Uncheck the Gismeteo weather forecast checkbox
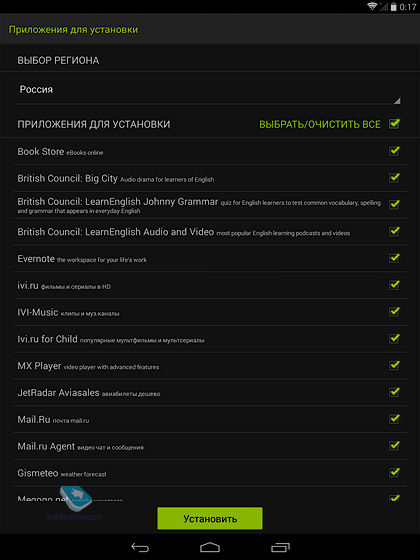Image resolution: width=420 pixels, height=560 pixels. tap(394, 472)
